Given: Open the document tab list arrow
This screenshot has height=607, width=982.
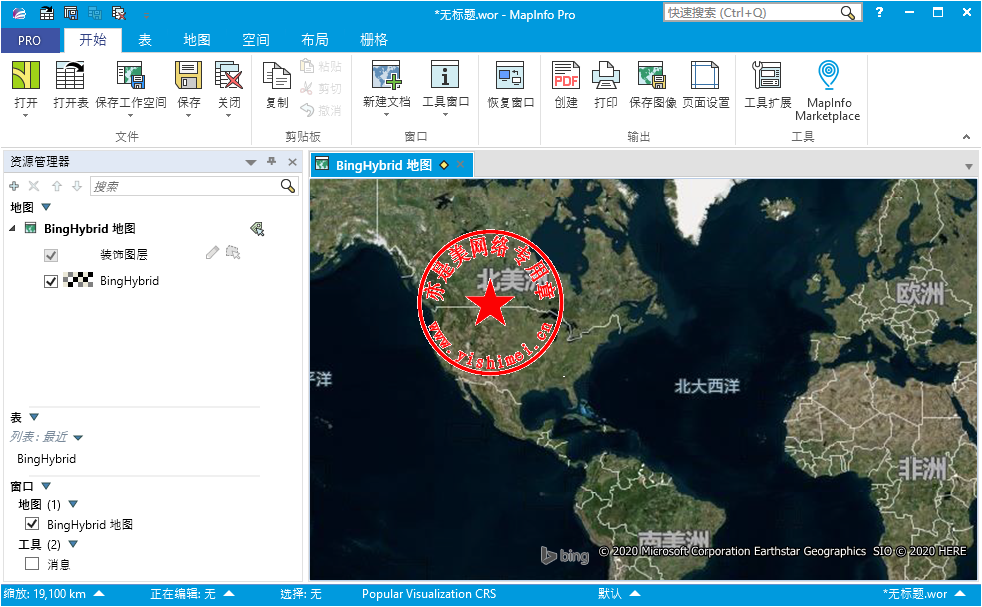Looking at the screenshot, I should [x=969, y=167].
